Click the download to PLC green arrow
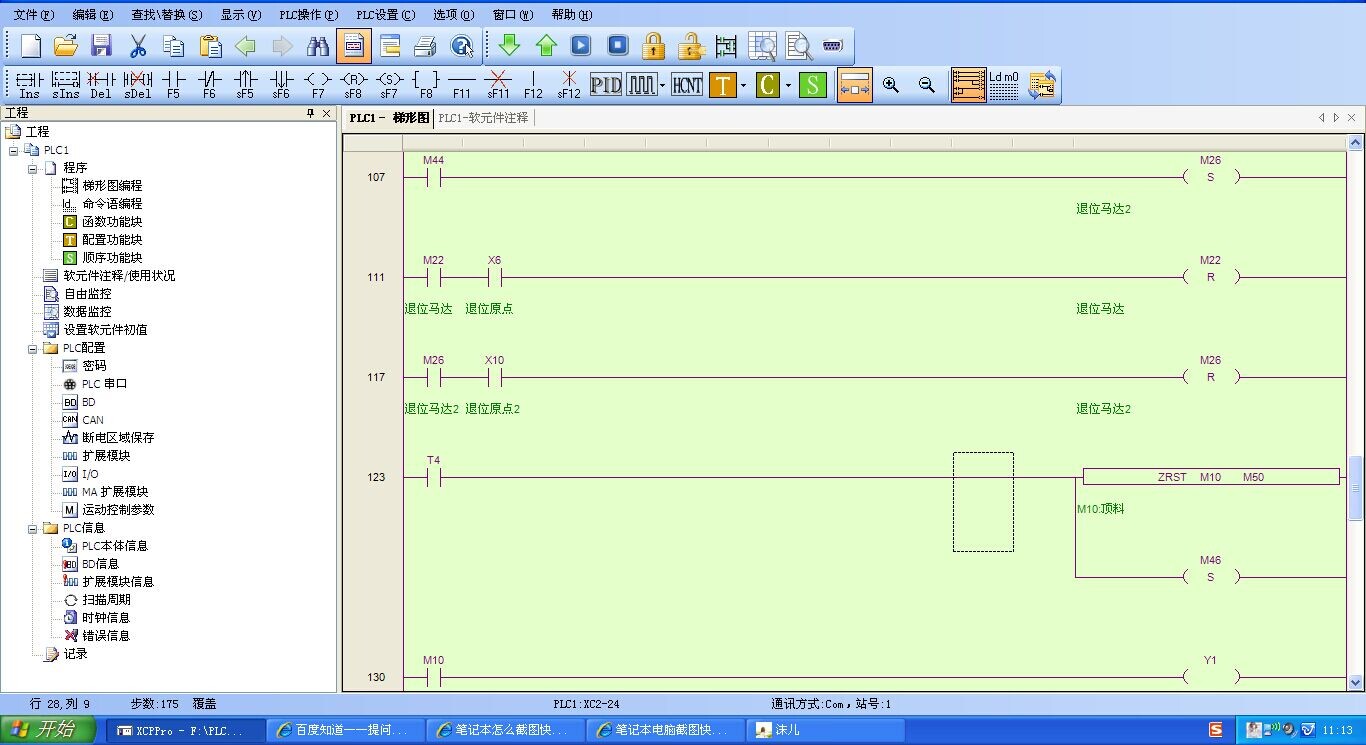 click(x=509, y=46)
